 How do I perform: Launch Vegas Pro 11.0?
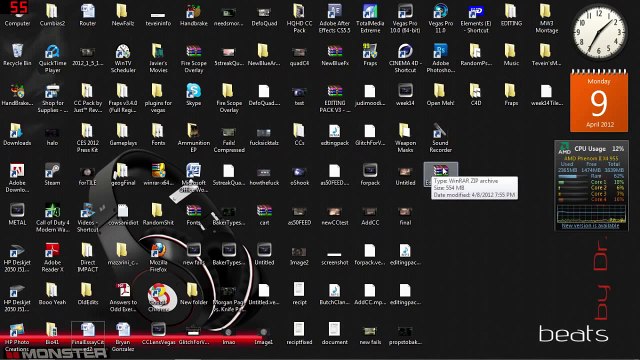[x=440, y=18]
